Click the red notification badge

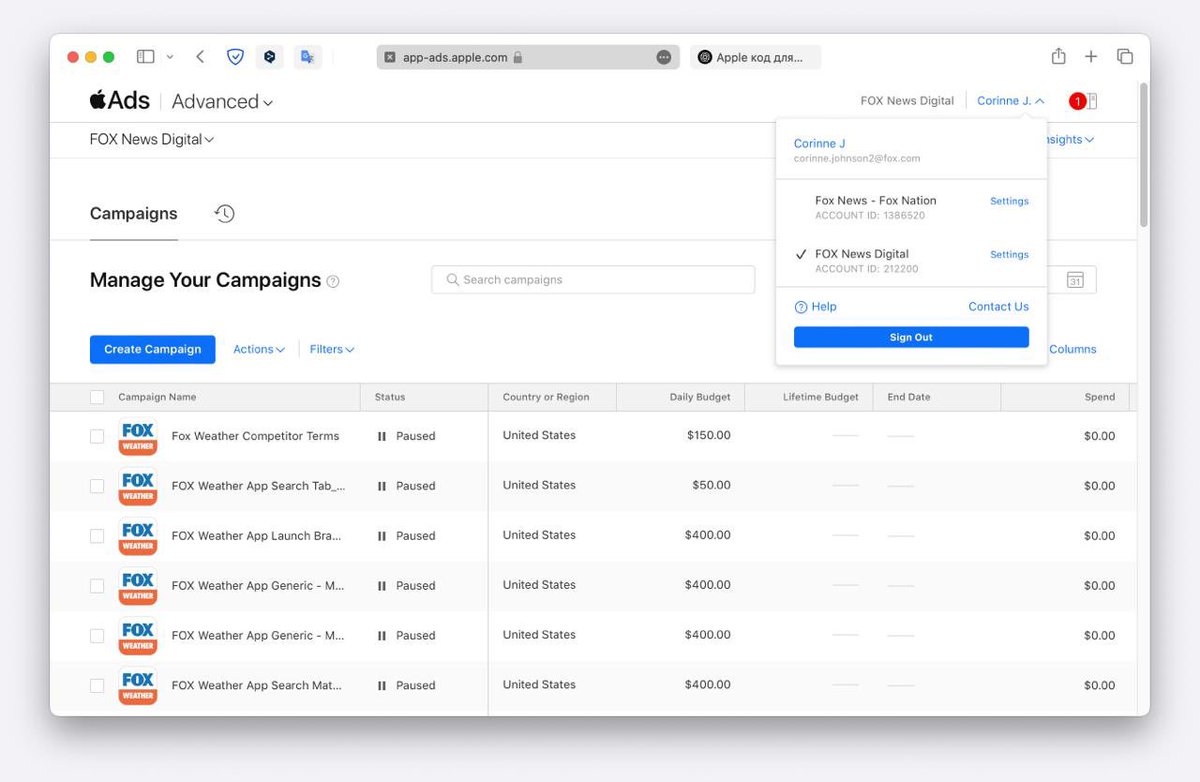coord(1077,101)
